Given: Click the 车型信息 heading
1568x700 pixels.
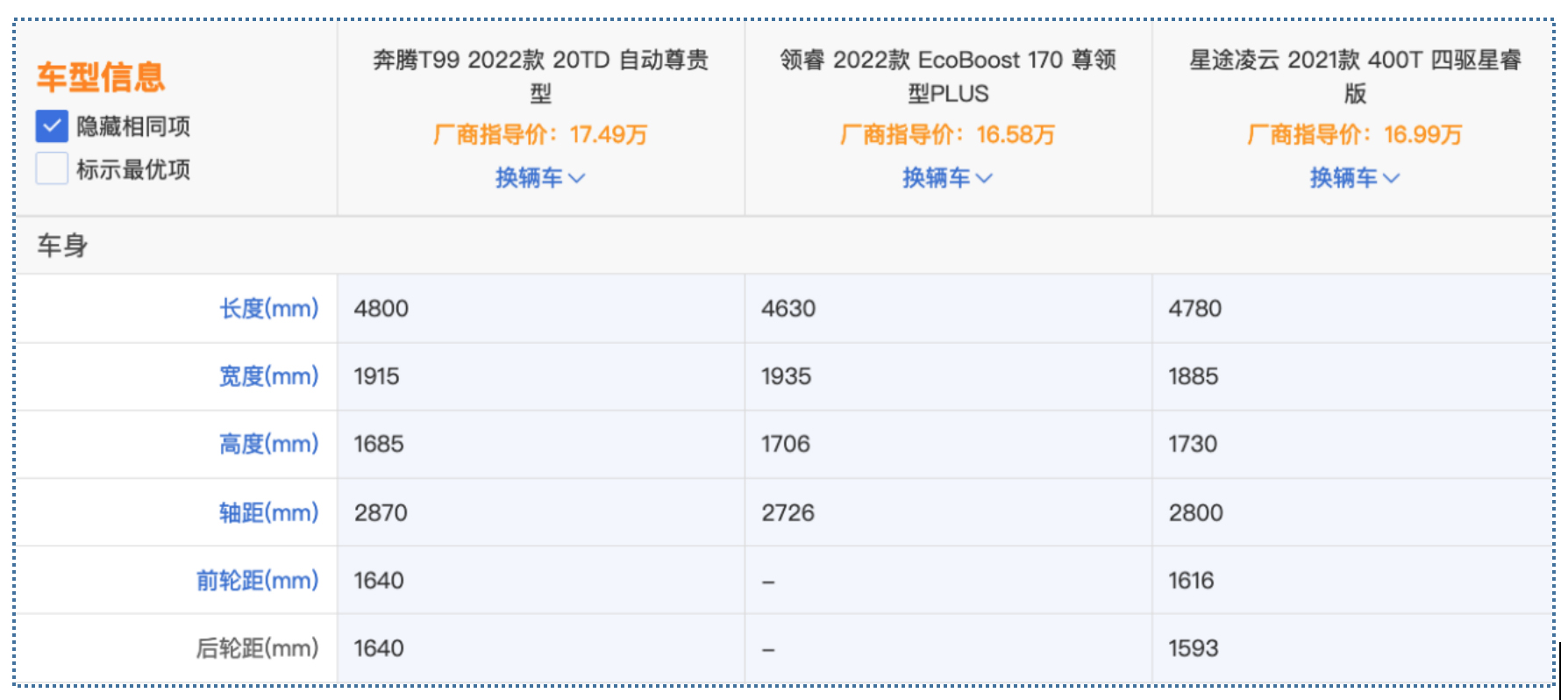Looking at the screenshot, I should click(101, 77).
